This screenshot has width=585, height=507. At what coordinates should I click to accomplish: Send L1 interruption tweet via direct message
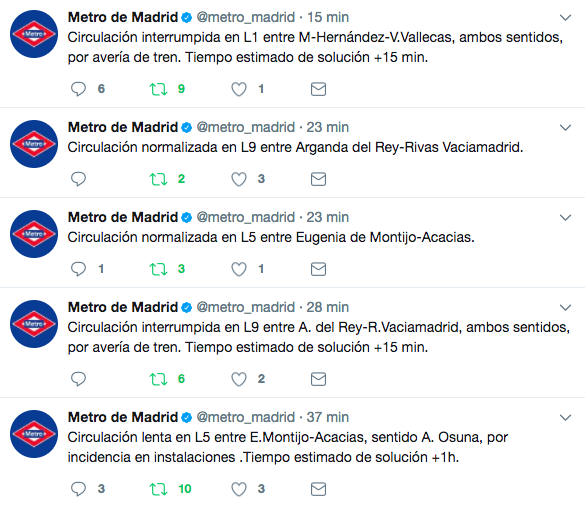coord(318,89)
